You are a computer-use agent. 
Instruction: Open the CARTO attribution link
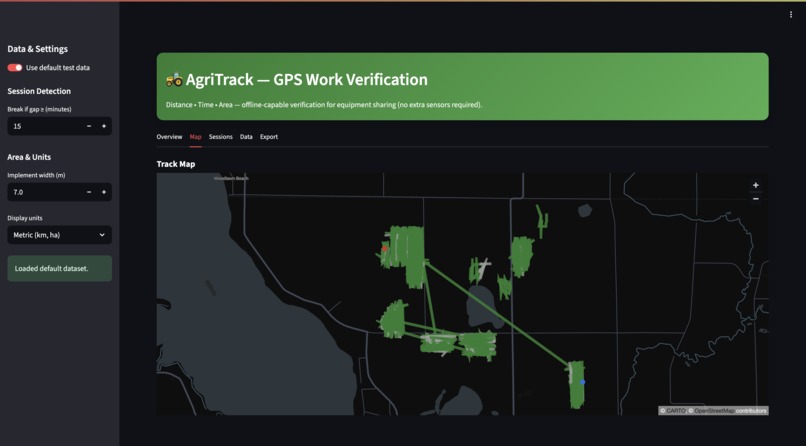click(676, 411)
